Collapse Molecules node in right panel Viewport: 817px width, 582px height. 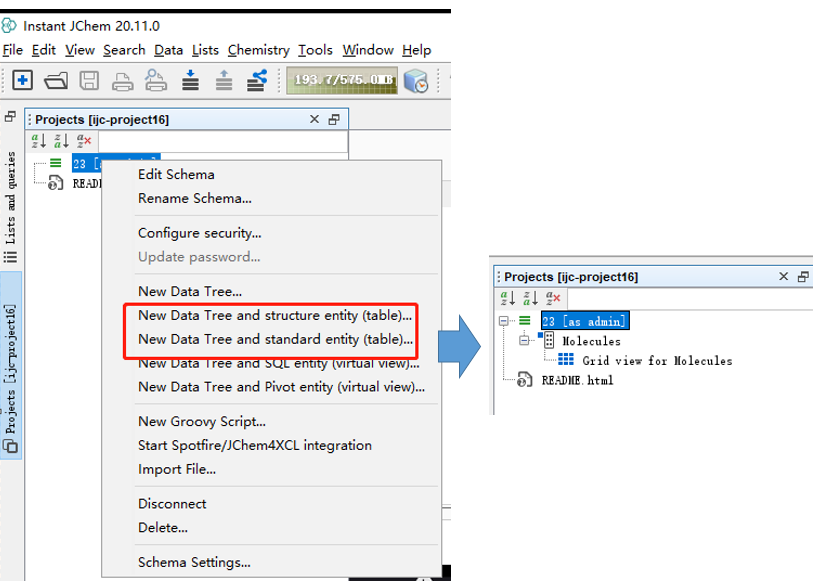pyautogui.click(x=524, y=341)
